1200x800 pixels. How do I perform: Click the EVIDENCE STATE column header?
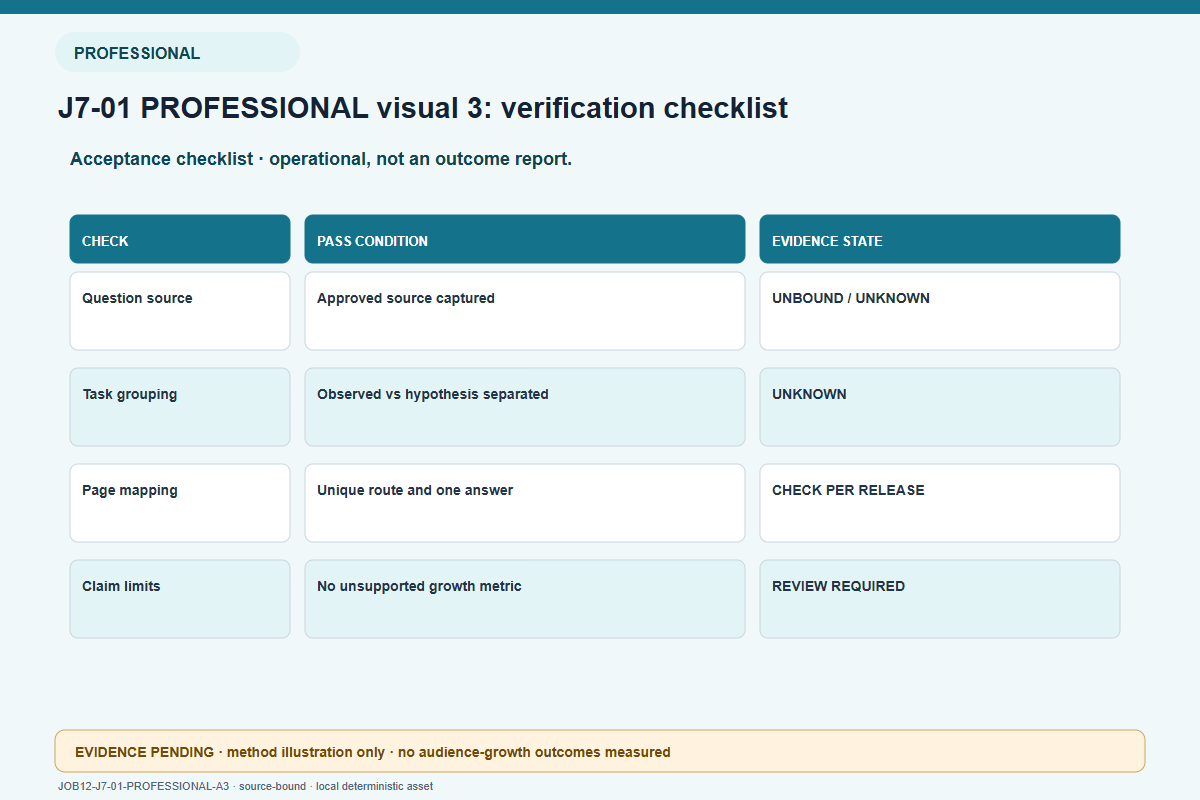(940, 240)
